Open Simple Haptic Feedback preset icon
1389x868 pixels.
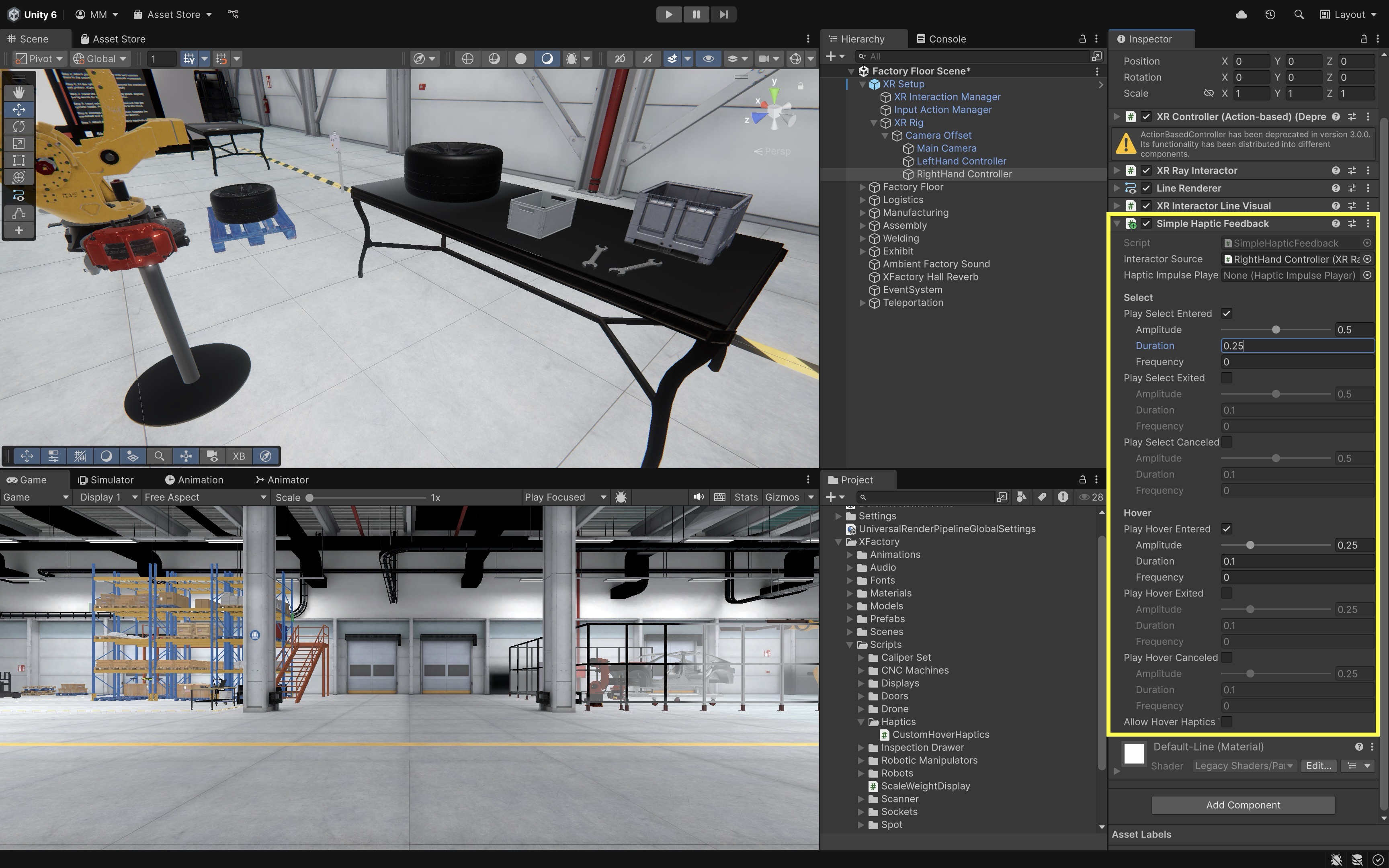click(1352, 224)
